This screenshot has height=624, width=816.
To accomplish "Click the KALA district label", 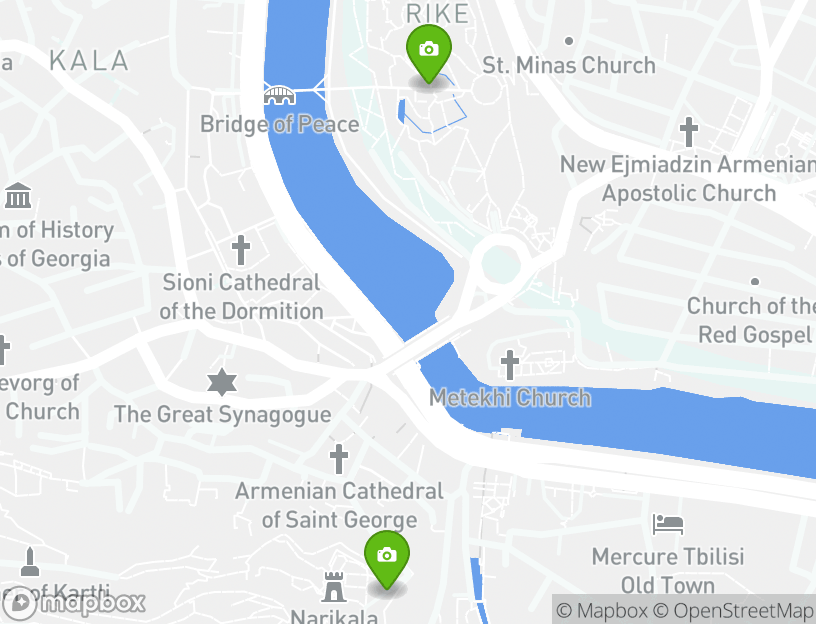I will [x=89, y=61].
